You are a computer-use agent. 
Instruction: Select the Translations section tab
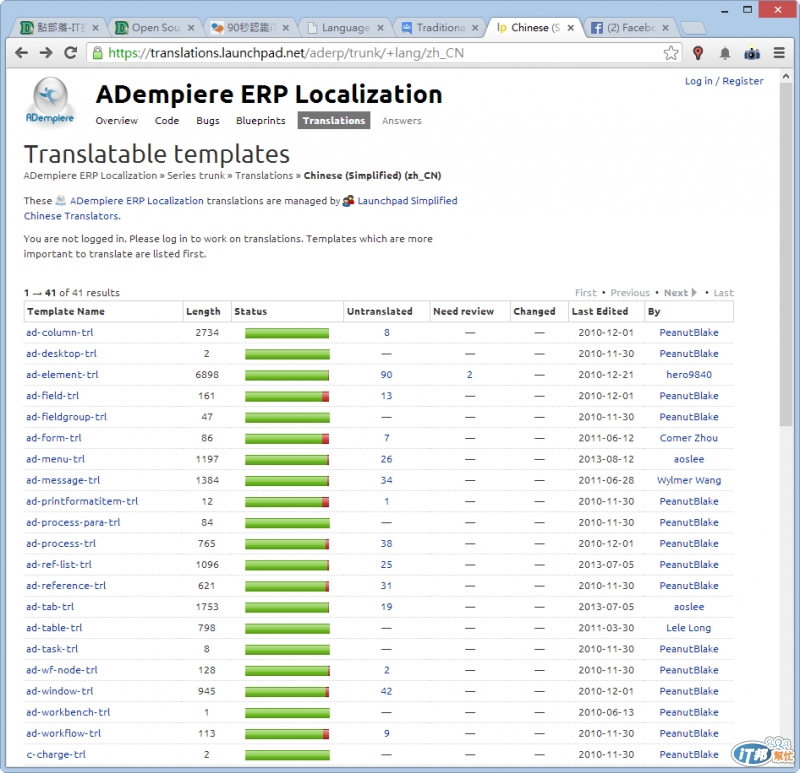point(334,120)
